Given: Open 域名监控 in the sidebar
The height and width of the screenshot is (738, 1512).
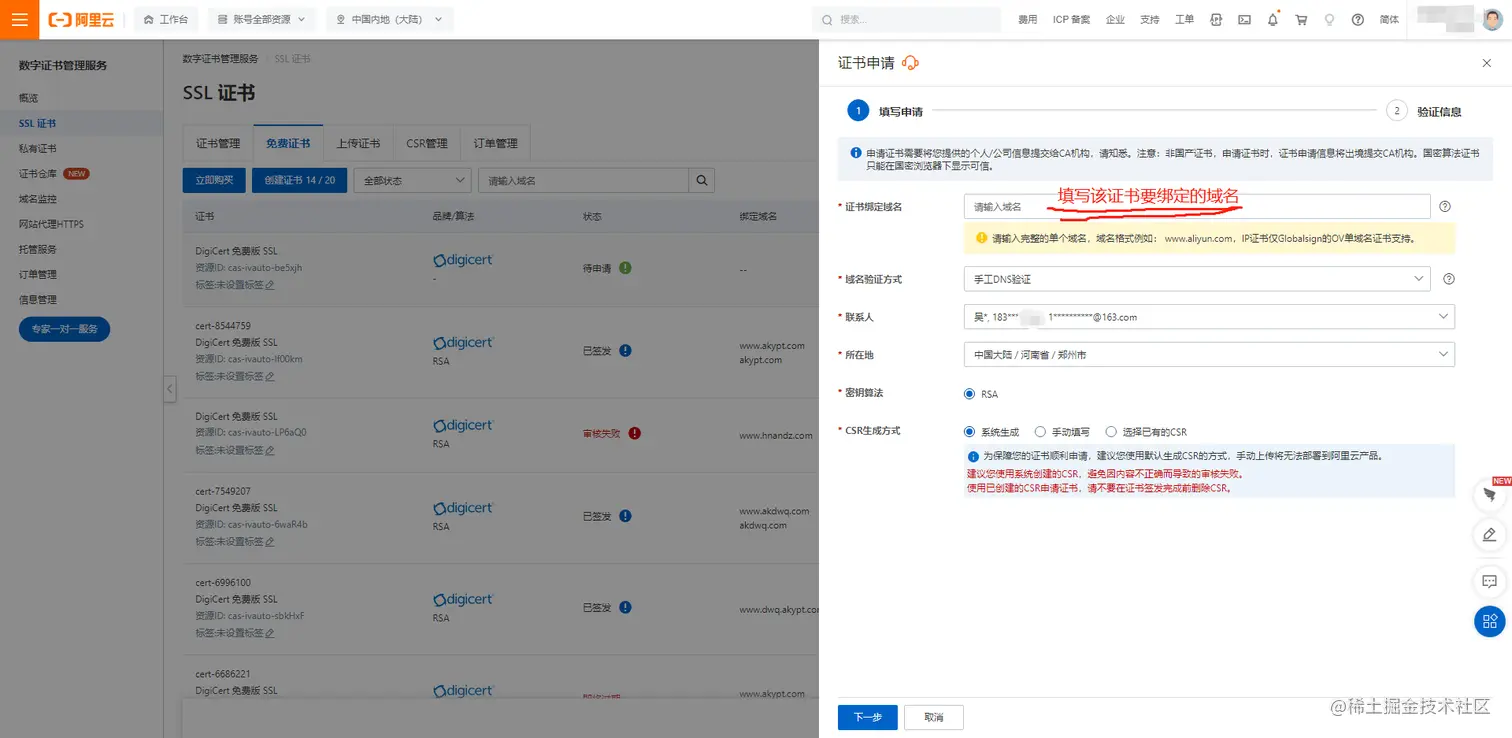Looking at the screenshot, I should point(38,199).
